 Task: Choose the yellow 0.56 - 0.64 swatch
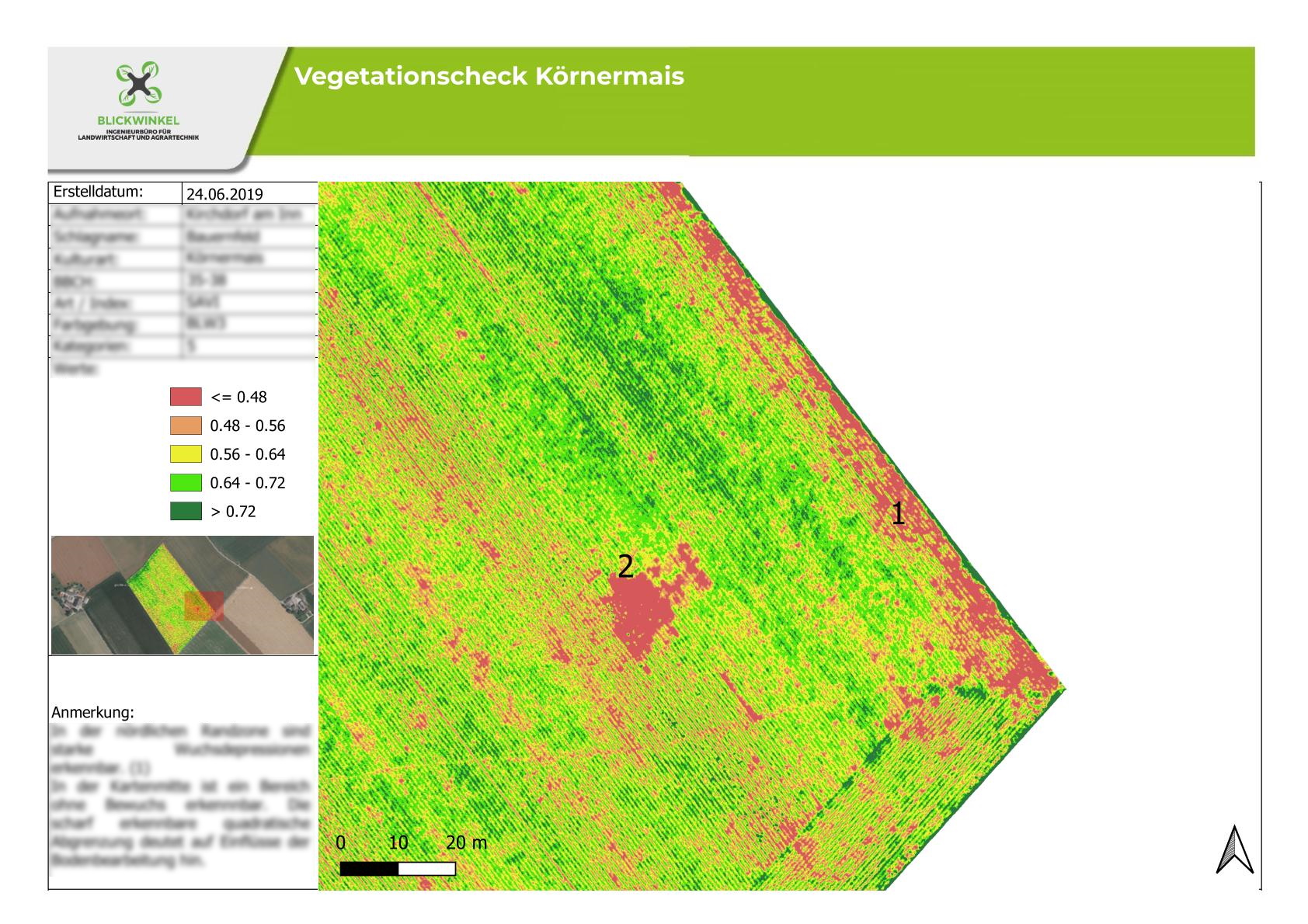[186, 454]
